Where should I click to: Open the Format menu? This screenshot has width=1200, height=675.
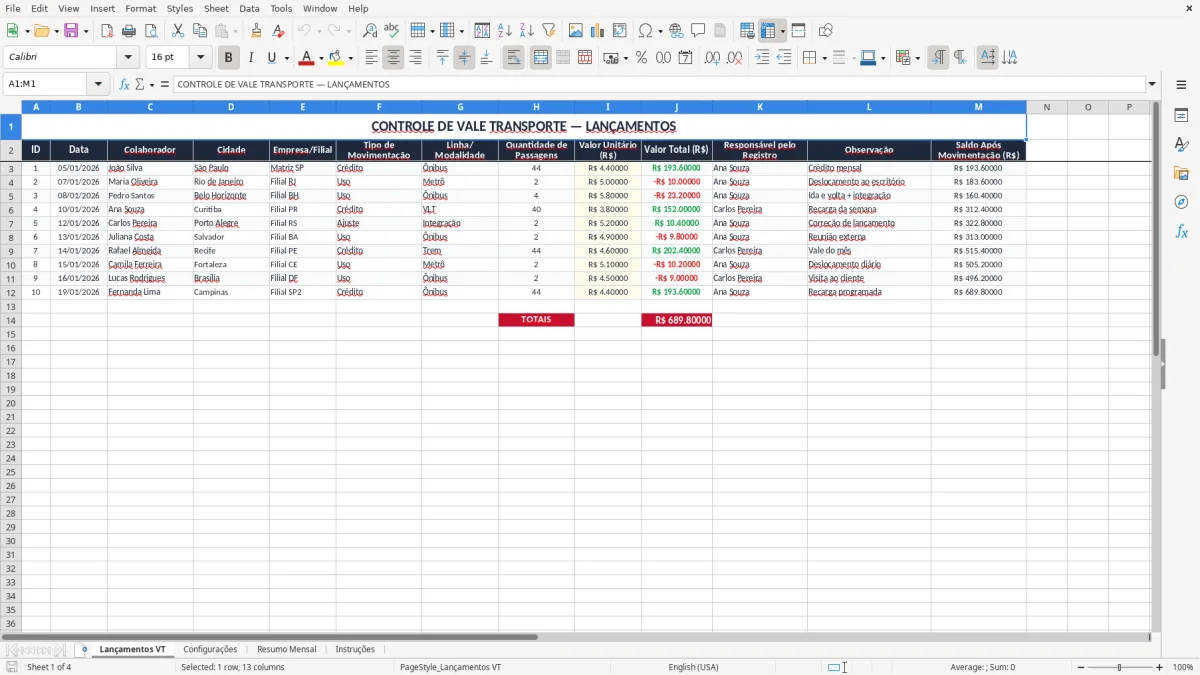141,8
